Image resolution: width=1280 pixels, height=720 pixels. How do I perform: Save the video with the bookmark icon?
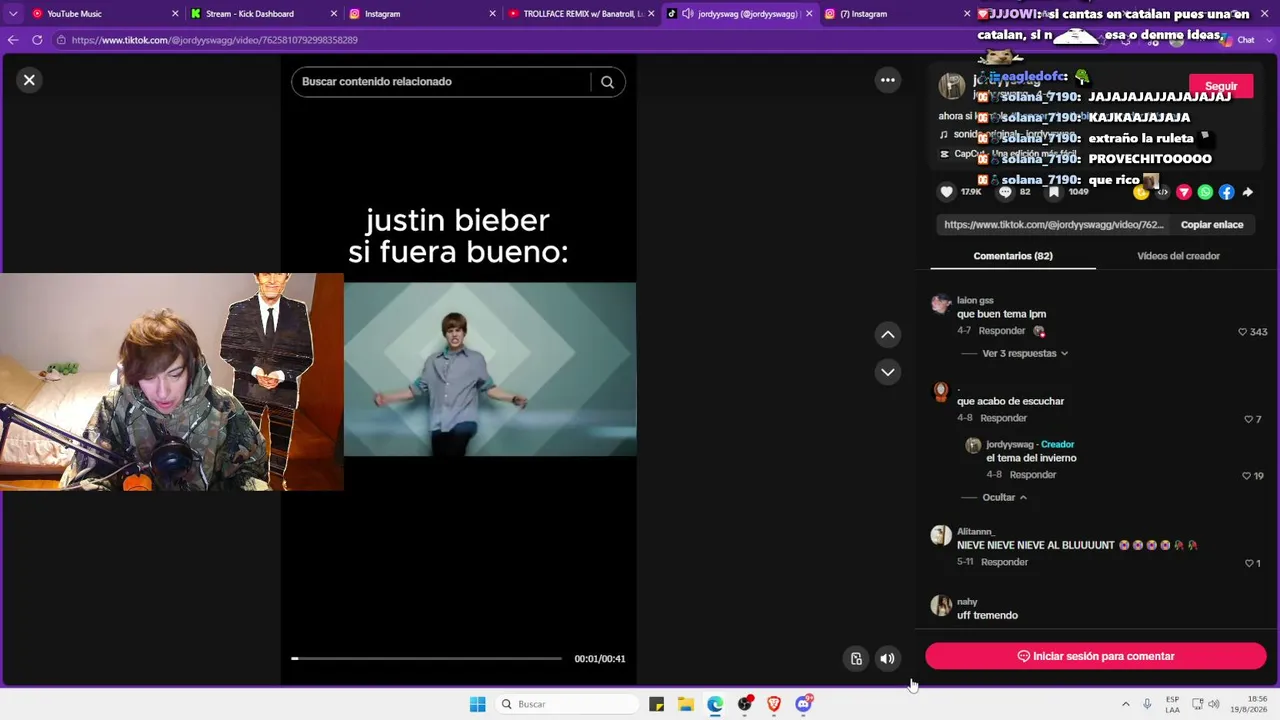(1054, 192)
